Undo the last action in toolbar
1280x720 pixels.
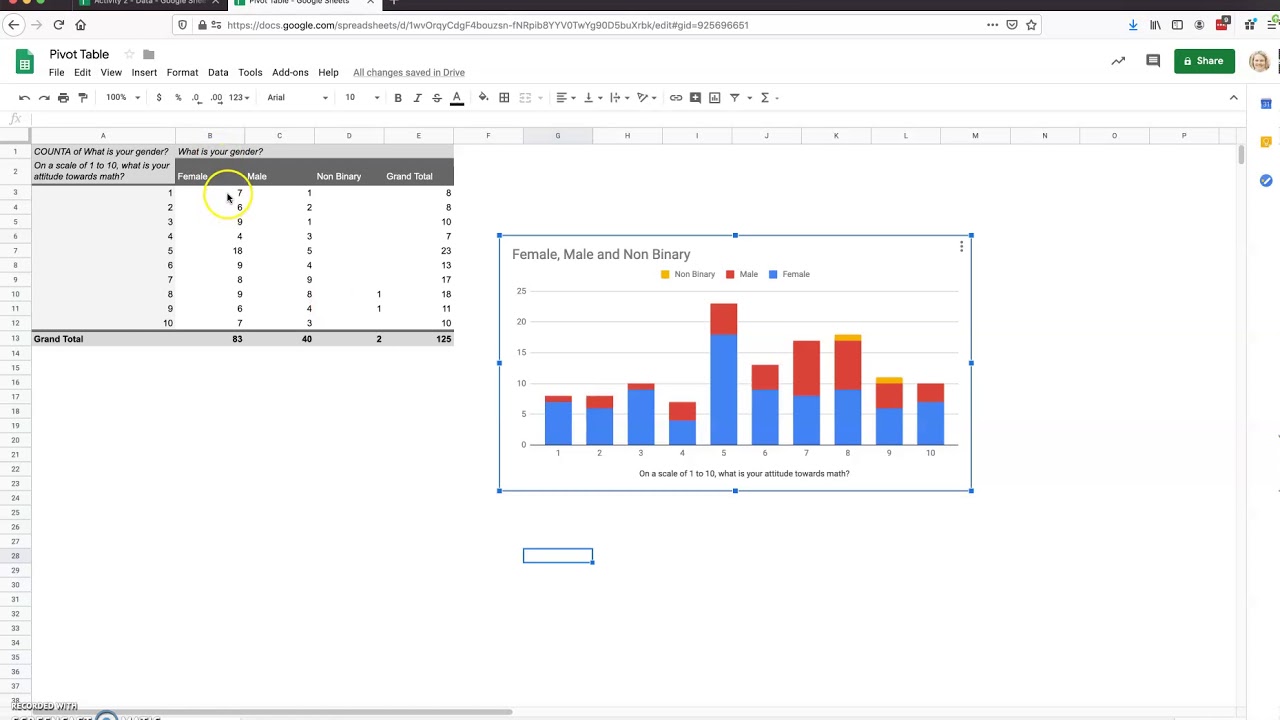[24, 97]
